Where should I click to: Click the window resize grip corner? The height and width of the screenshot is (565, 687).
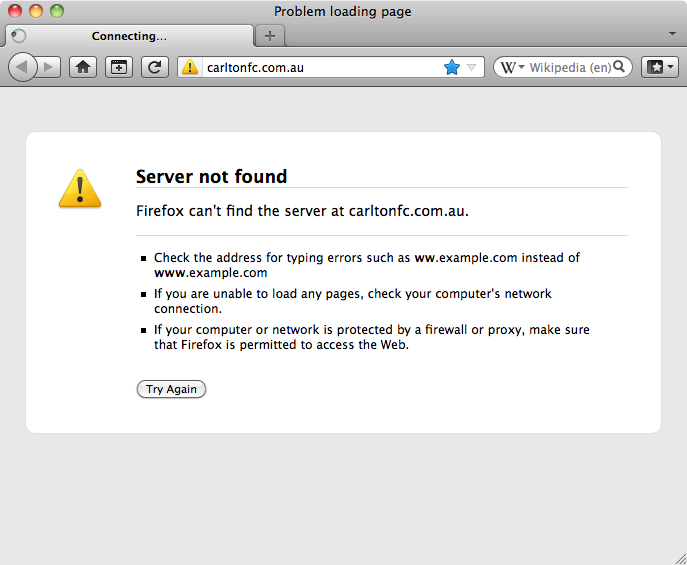678,557
